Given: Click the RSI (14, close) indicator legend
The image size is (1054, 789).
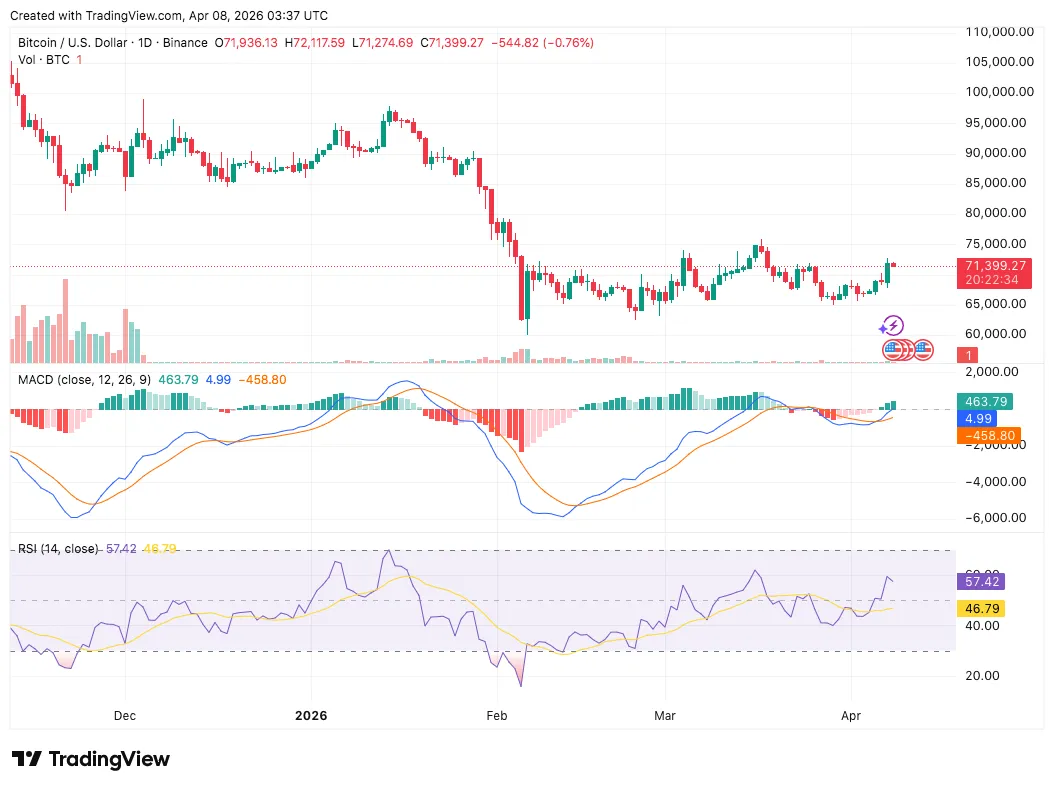Looking at the screenshot, I should click(59, 549).
